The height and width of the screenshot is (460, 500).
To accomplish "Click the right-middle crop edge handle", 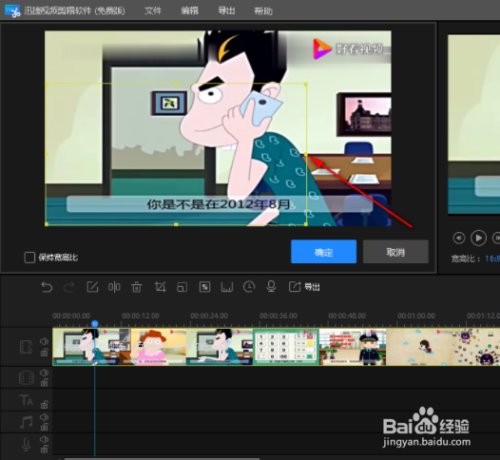I will click(x=306, y=154).
